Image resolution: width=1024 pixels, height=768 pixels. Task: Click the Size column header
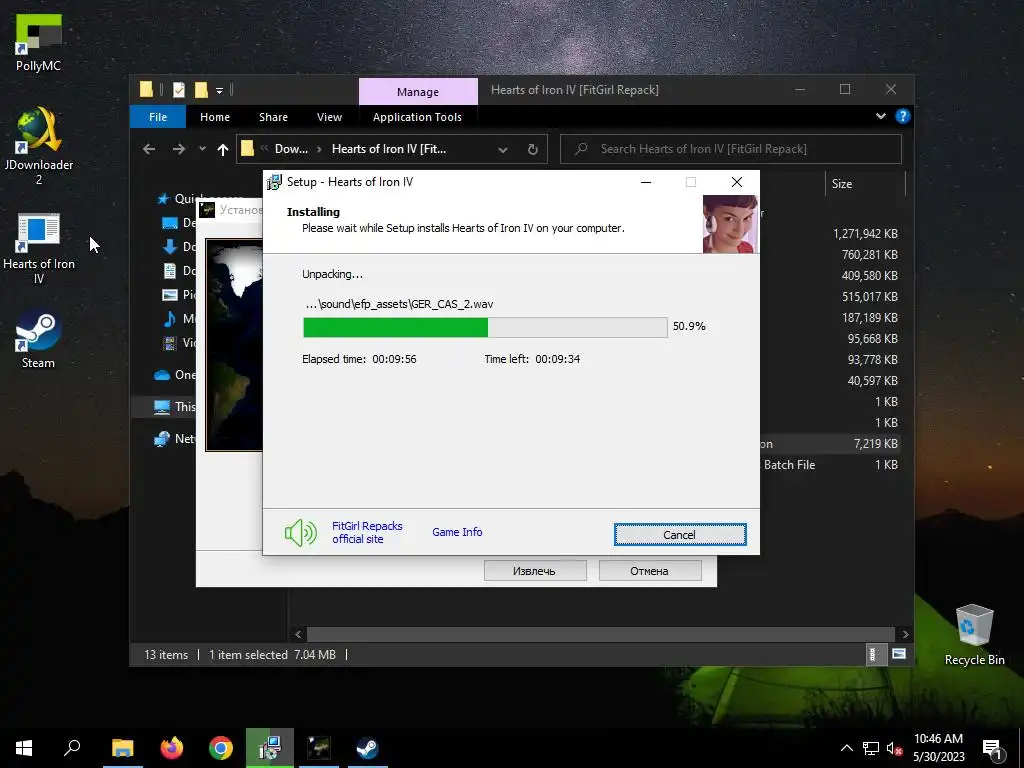[866, 184]
